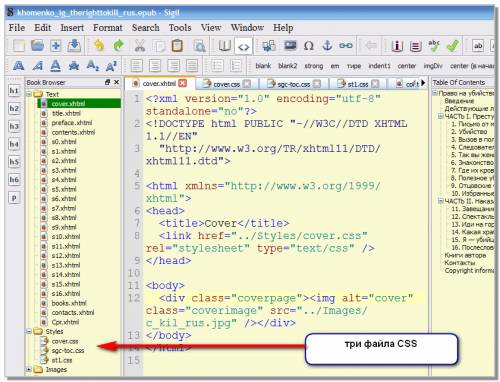Apply heading h1 style
The image size is (500, 382).
(x=14, y=91)
